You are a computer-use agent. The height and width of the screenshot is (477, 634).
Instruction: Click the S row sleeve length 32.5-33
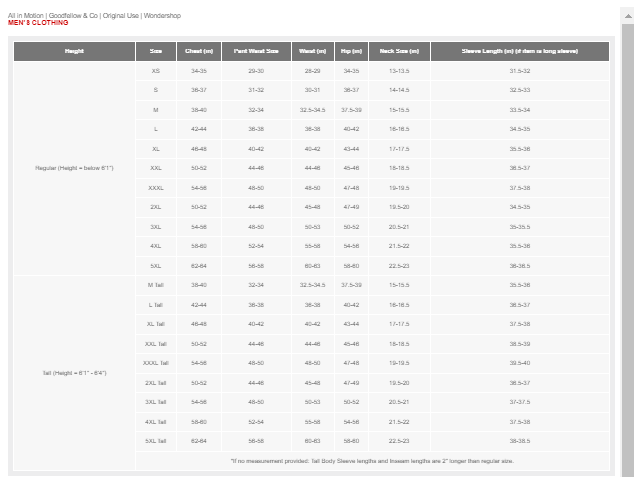pos(520,90)
